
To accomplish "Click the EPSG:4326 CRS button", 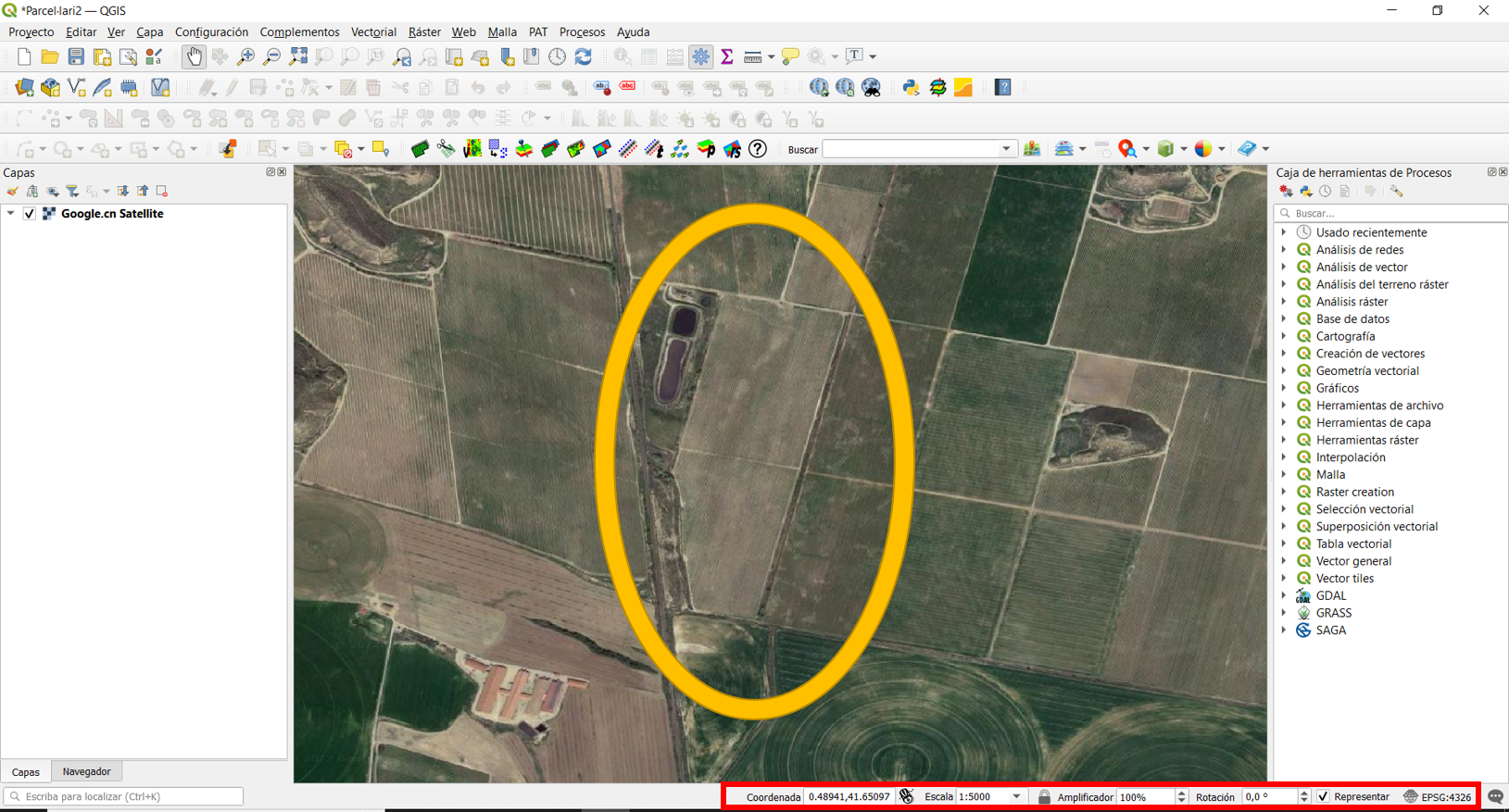I will 1438,796.
